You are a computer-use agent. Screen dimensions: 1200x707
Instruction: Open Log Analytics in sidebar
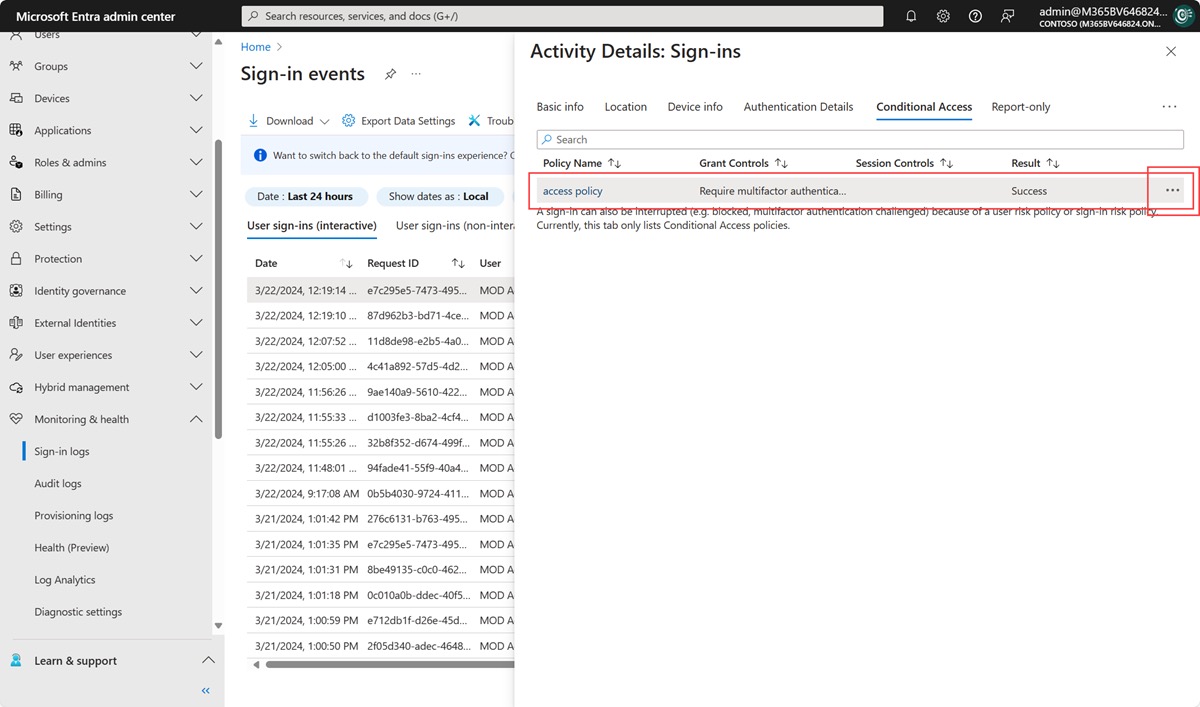click(x=65, y=579)
